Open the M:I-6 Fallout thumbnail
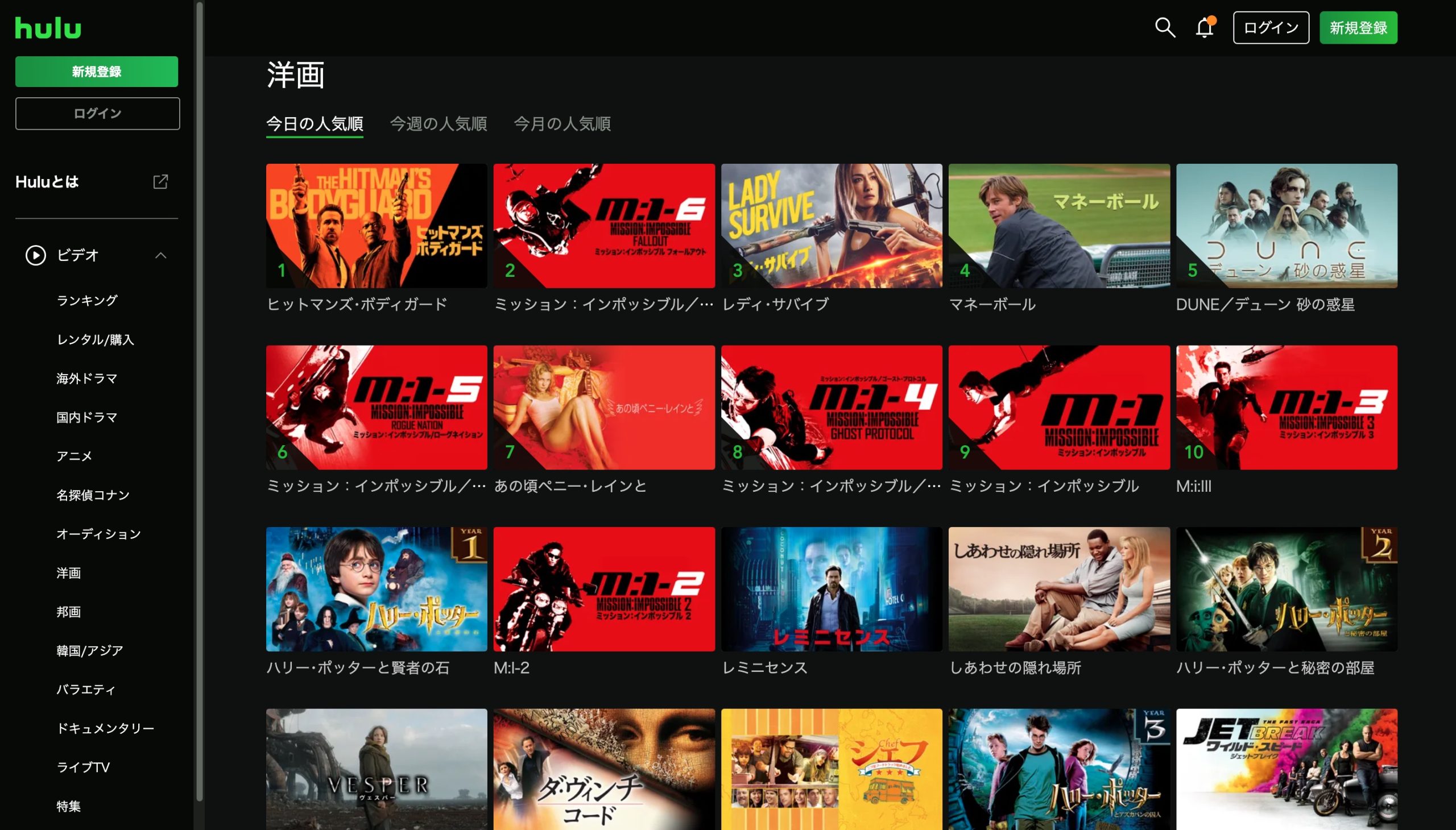This screenshot has height=830, width=1456. click(x=604, y=226)
